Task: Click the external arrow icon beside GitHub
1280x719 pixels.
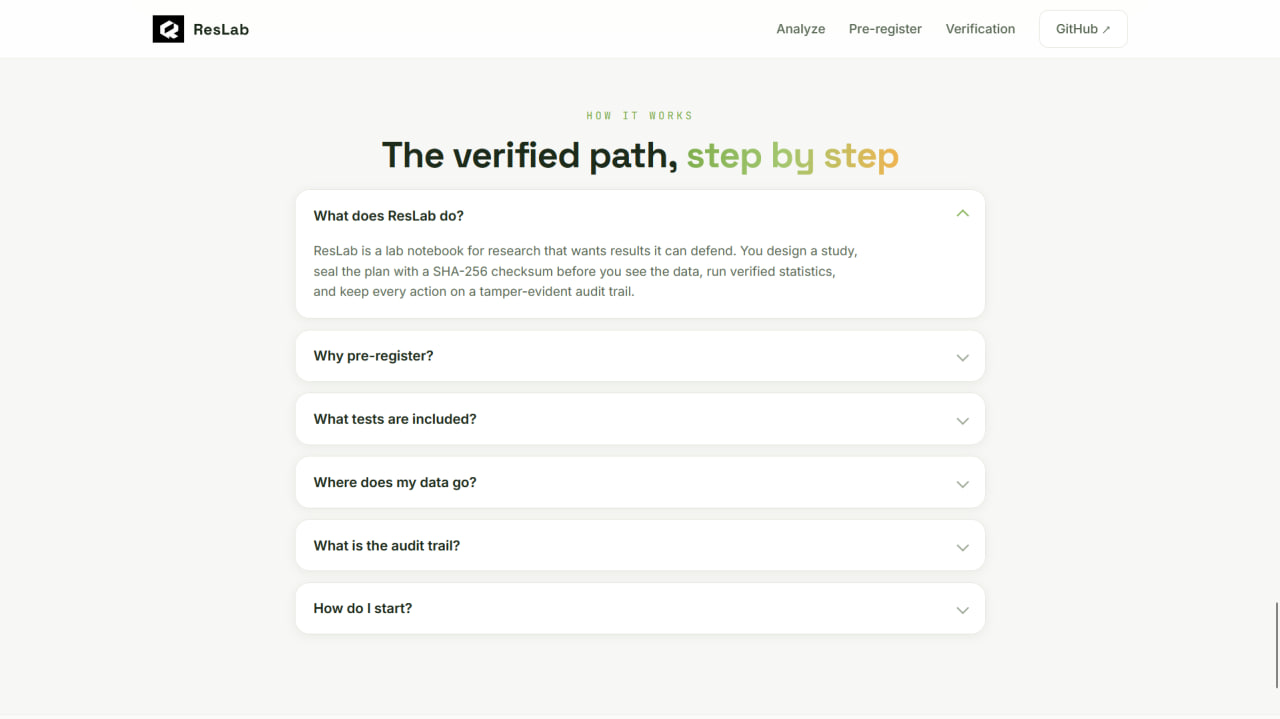Action: (x=1106, y=30)
